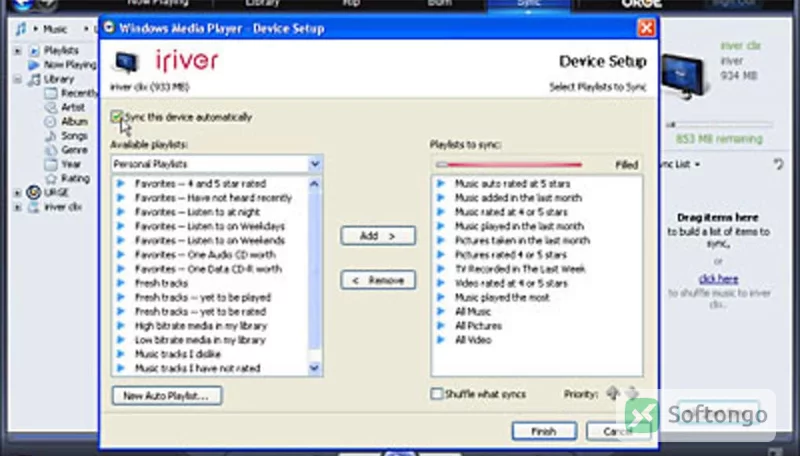Select All Music in sync list
800x456 pixels.
point(473,312)
